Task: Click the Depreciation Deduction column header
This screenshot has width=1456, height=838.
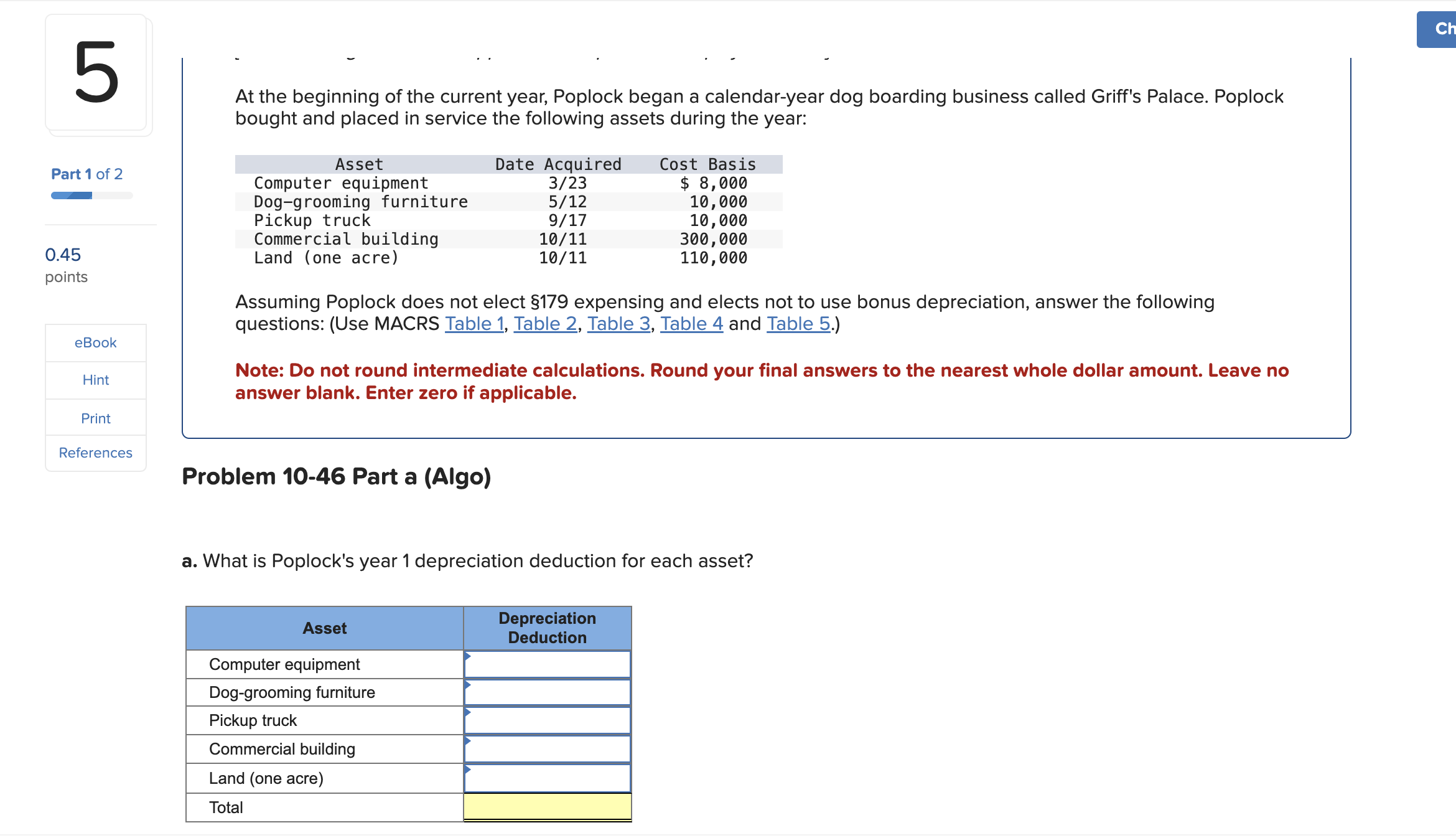Action: [x=548, y=628]
